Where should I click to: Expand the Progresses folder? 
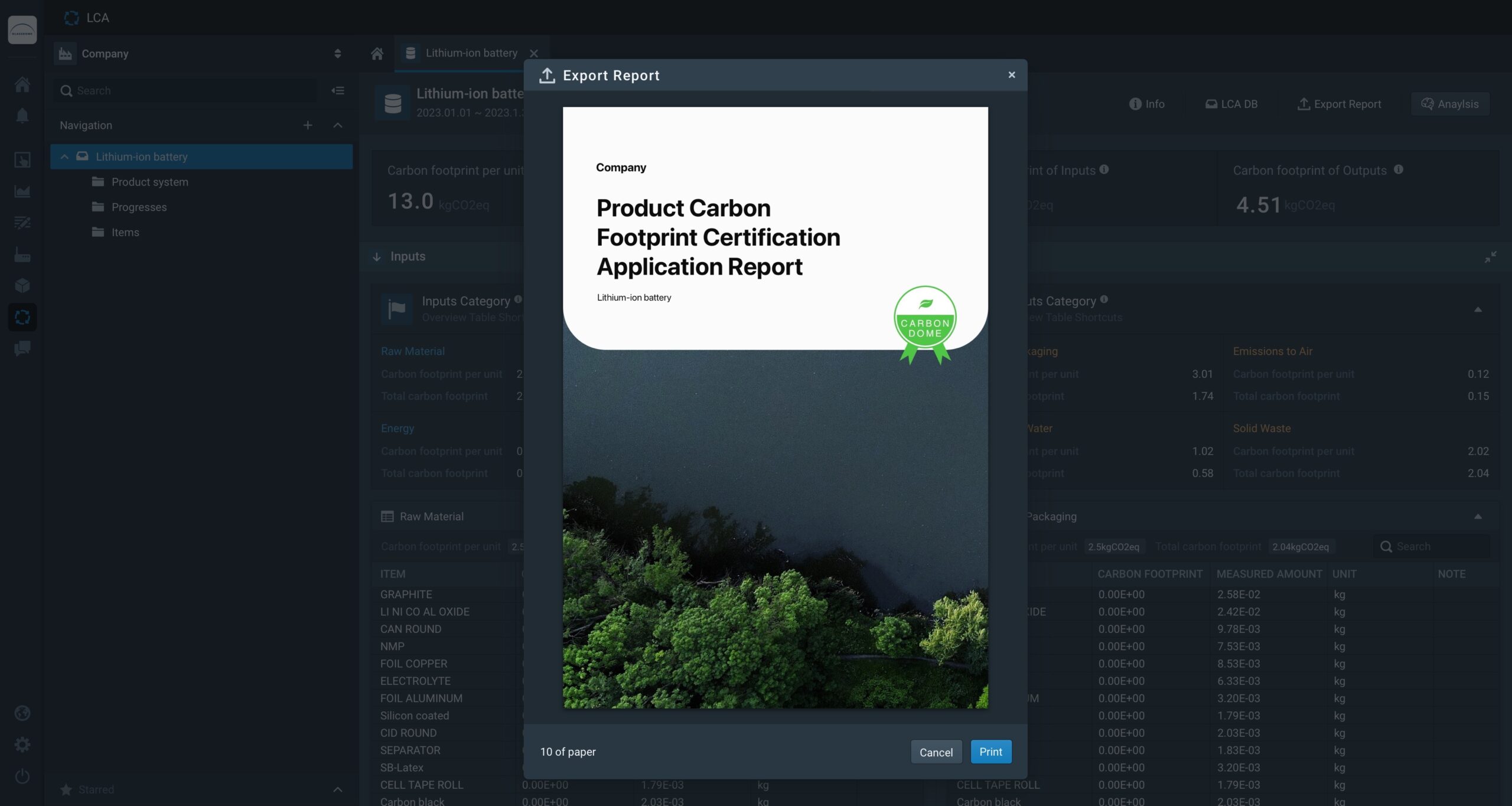click(x=138, y=207)
